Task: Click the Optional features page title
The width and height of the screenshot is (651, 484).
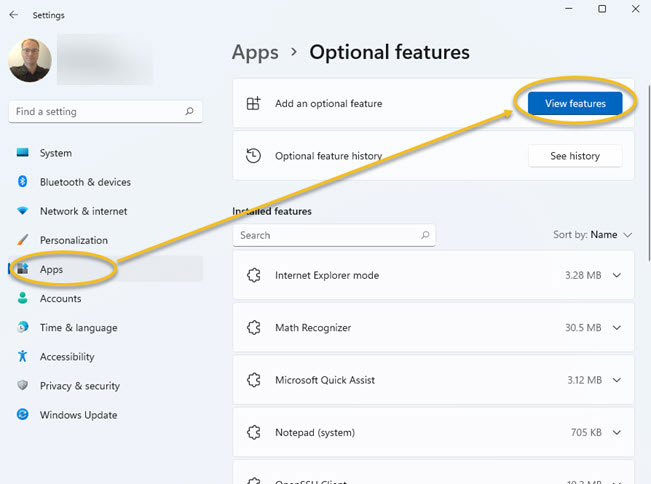Action: click(389, 53)
